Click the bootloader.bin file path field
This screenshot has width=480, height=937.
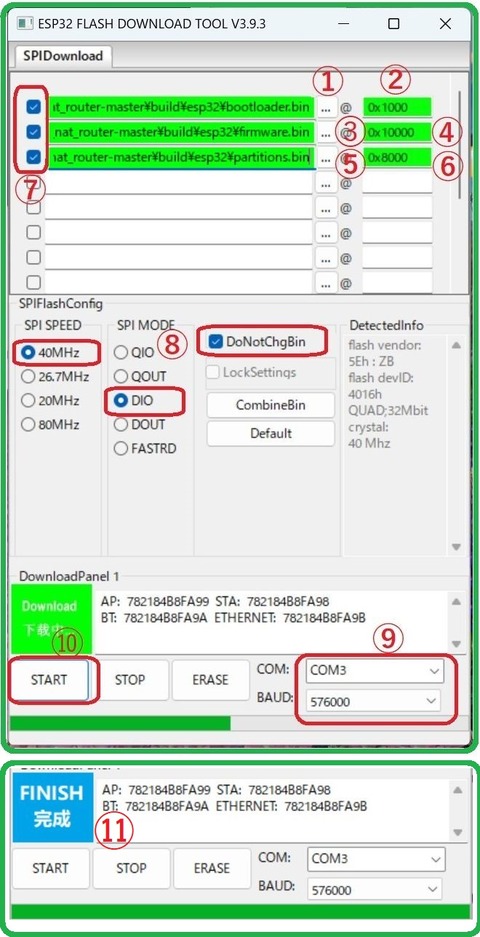179,107
